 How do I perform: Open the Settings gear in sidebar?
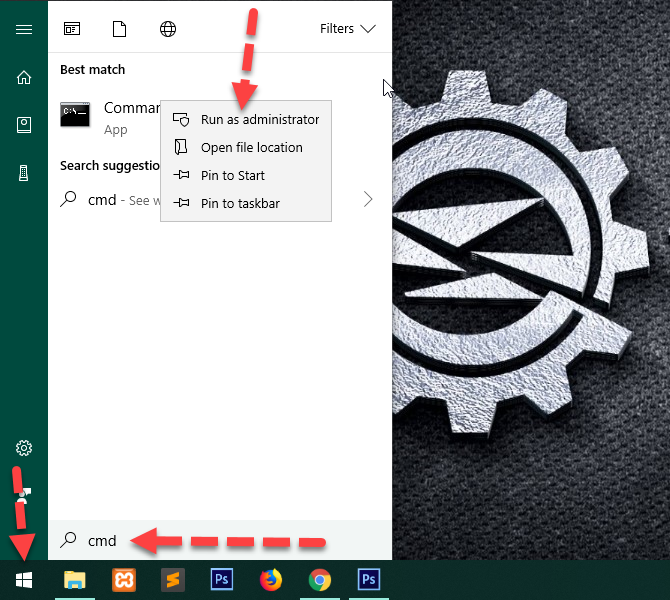[24, 448]
